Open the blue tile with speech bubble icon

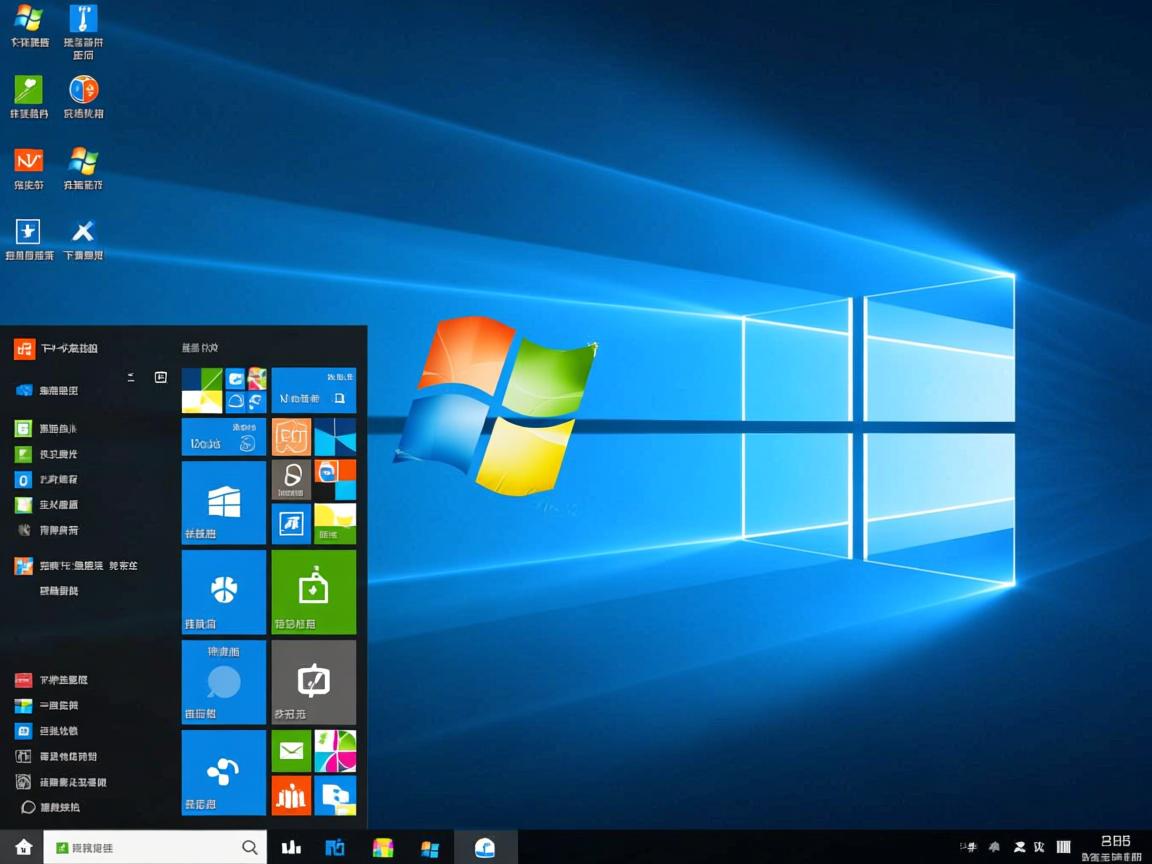pos(222,681)
